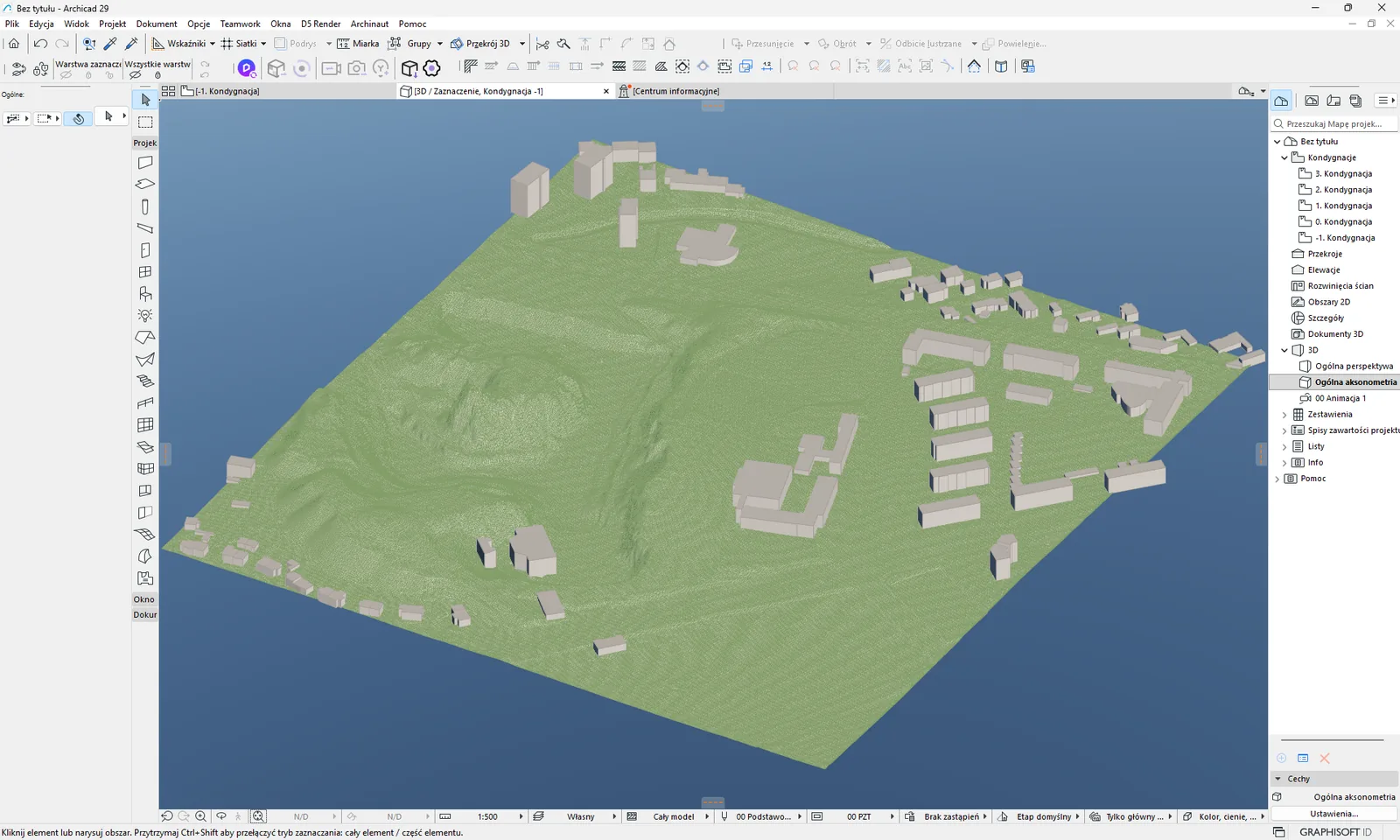Screen dimensions: 1400x840
Task: Toggle Grupy suspend groups button
Action: click(410, 43)
